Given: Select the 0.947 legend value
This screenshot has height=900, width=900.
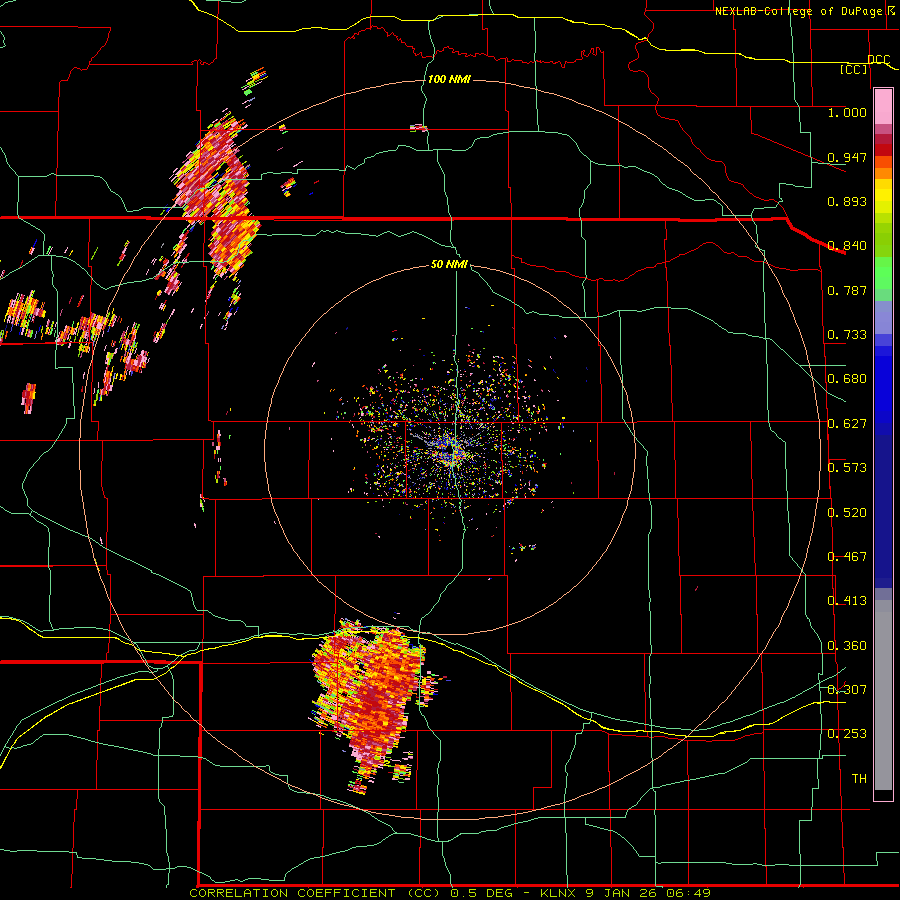Looking at the screenshot, I should click(x=847, y=157).
